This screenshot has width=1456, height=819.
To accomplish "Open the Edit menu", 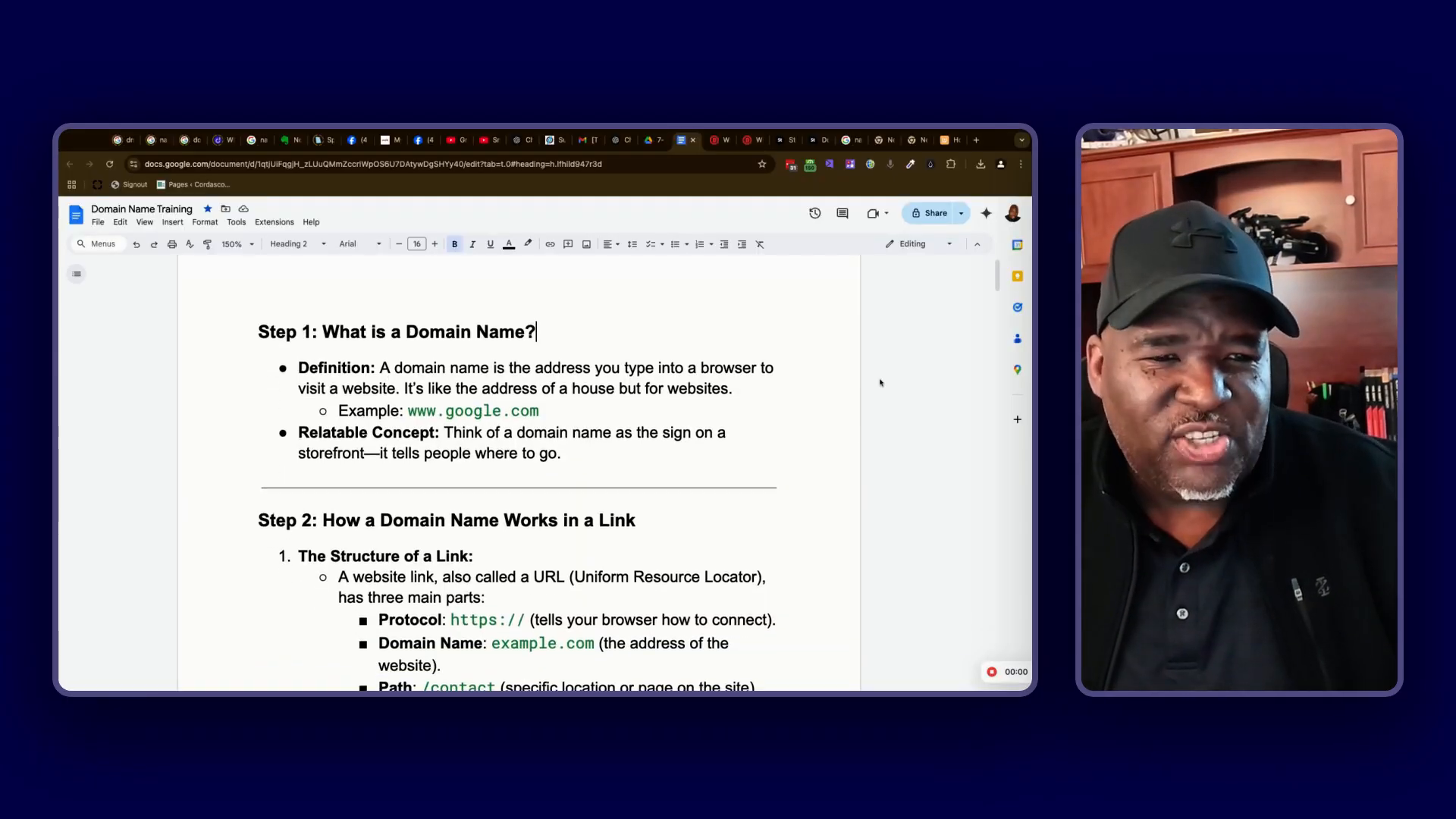I will click(x=121, y=222).
